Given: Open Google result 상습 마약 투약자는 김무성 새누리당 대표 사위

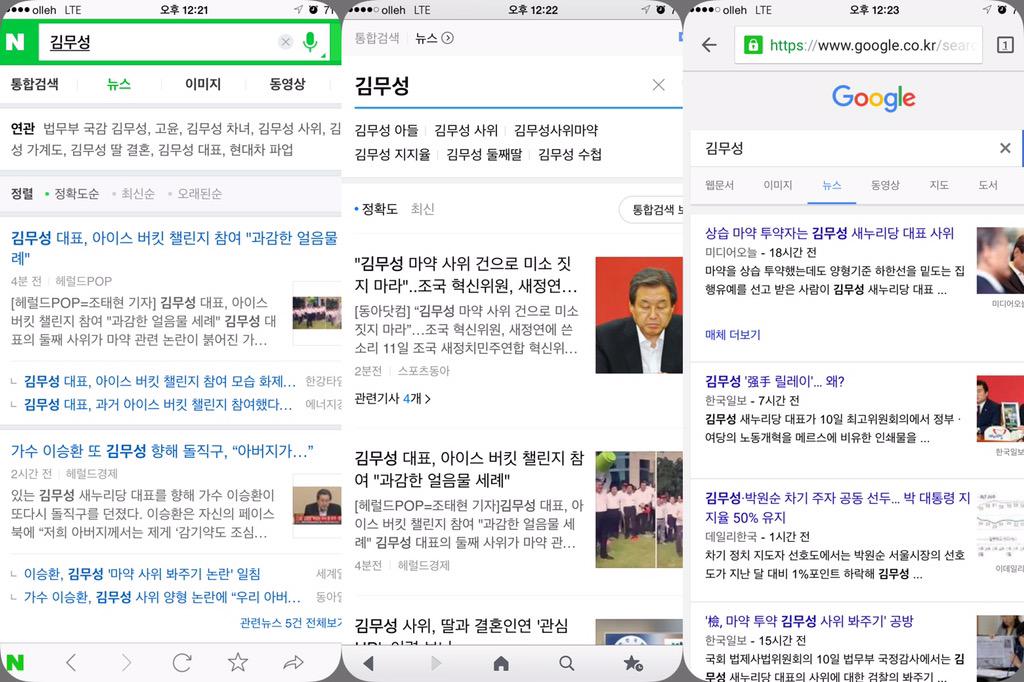Looking at the screenshot, I should pos(829,233).
